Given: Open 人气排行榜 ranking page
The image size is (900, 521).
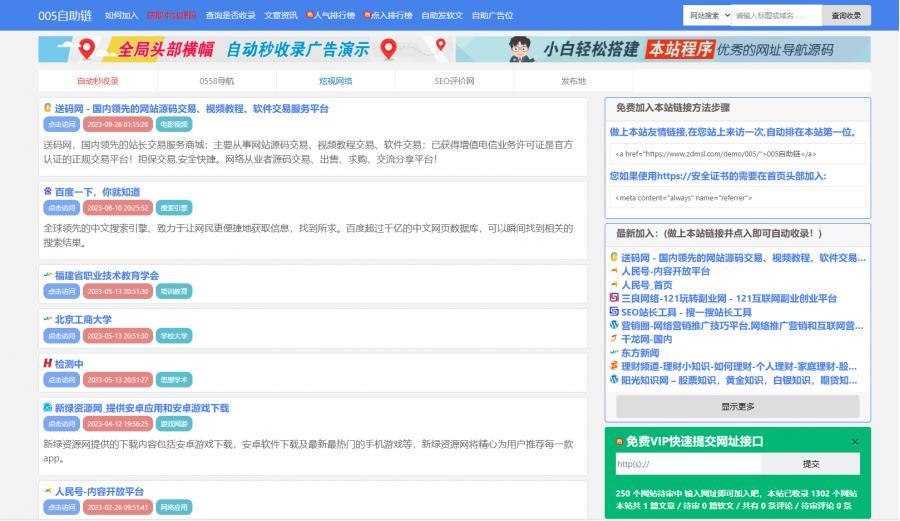Looking at the screenshot, I should (x=334, y=15).
